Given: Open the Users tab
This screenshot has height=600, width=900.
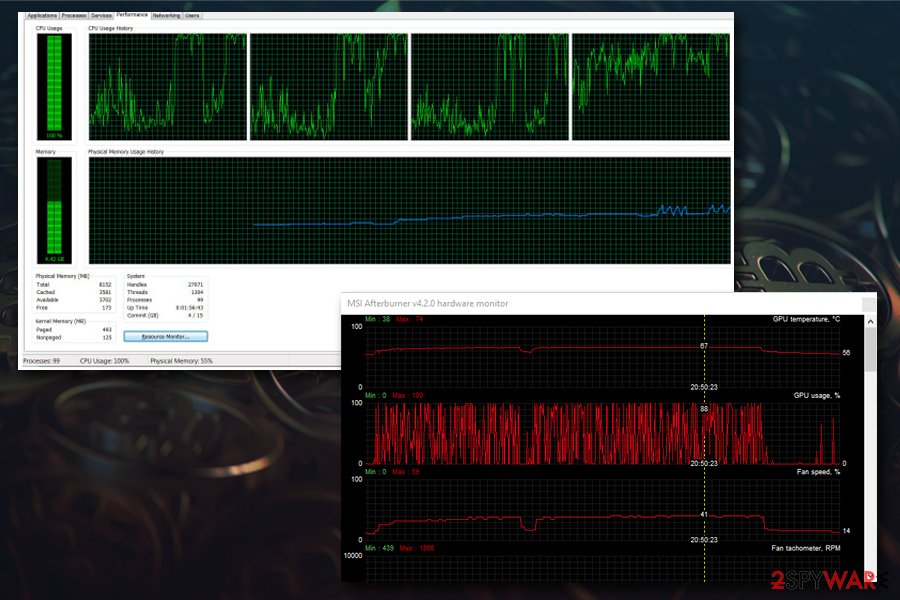Looking at the screenshot, I should 192,16.
